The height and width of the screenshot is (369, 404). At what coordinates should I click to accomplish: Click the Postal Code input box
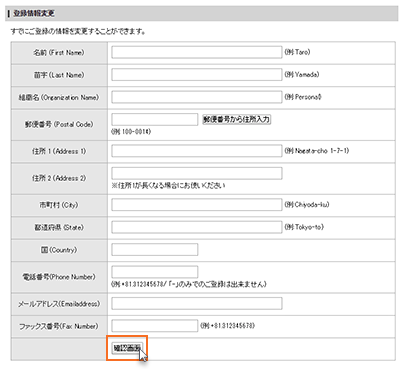coord(155,119)
